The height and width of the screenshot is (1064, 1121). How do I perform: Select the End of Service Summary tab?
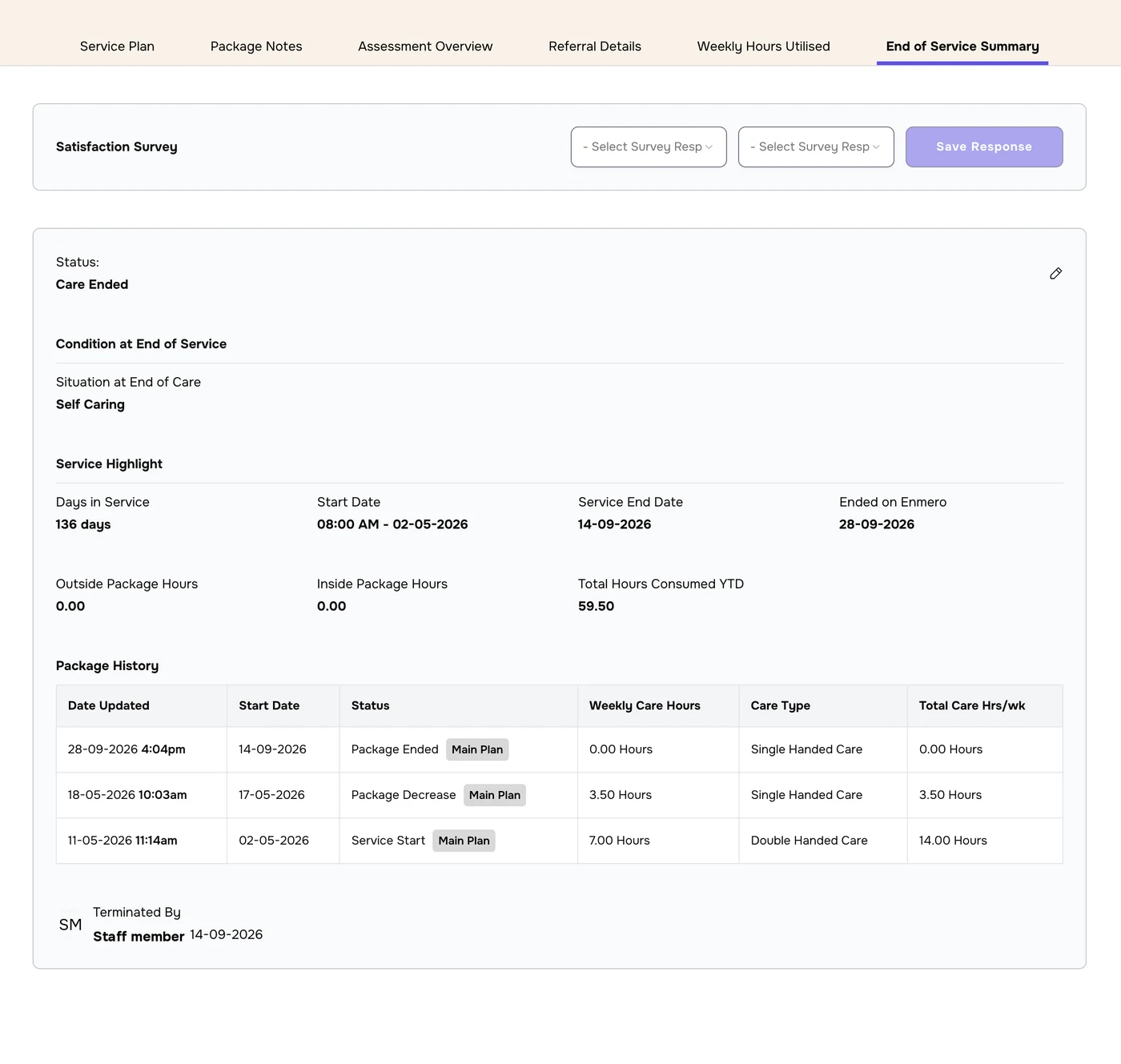point(962,46)
